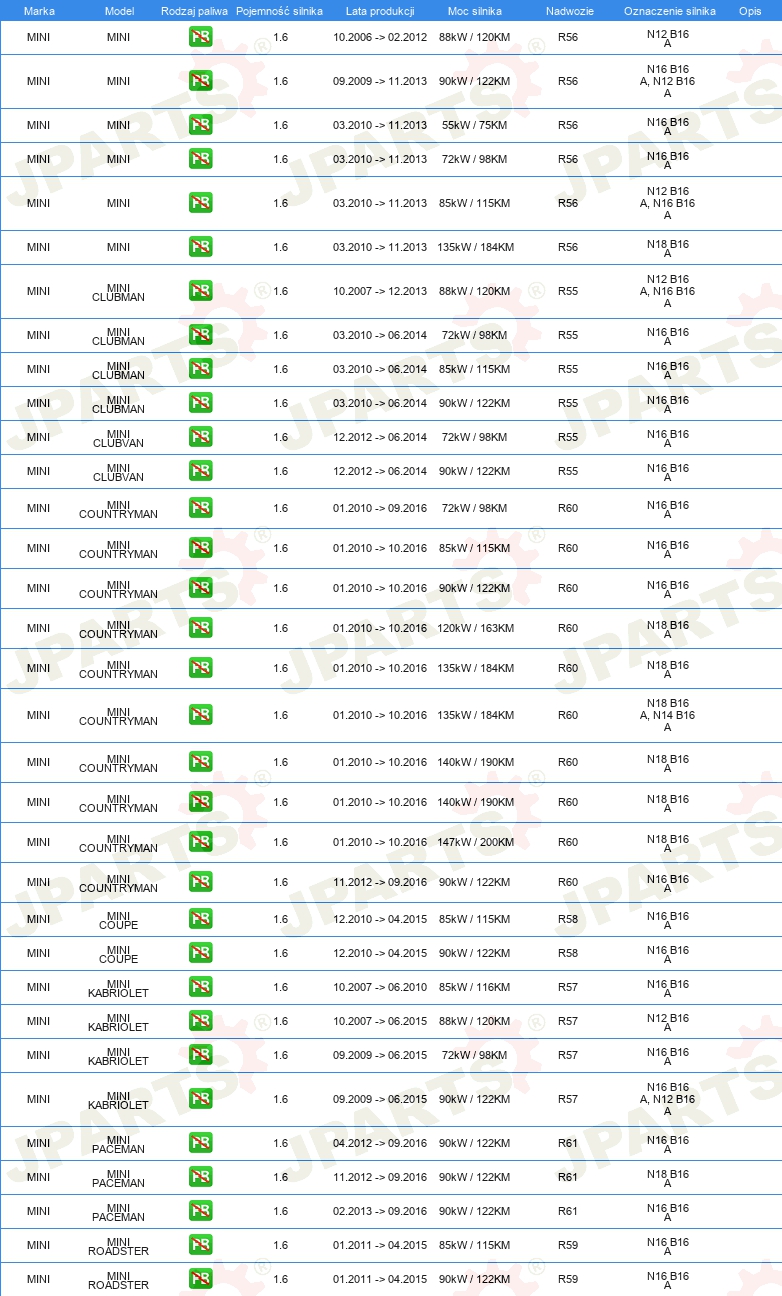Click the R59 body cell in the Roadster 90kW row
Screen dimensions: 782x1296
tap(568, 1279)
